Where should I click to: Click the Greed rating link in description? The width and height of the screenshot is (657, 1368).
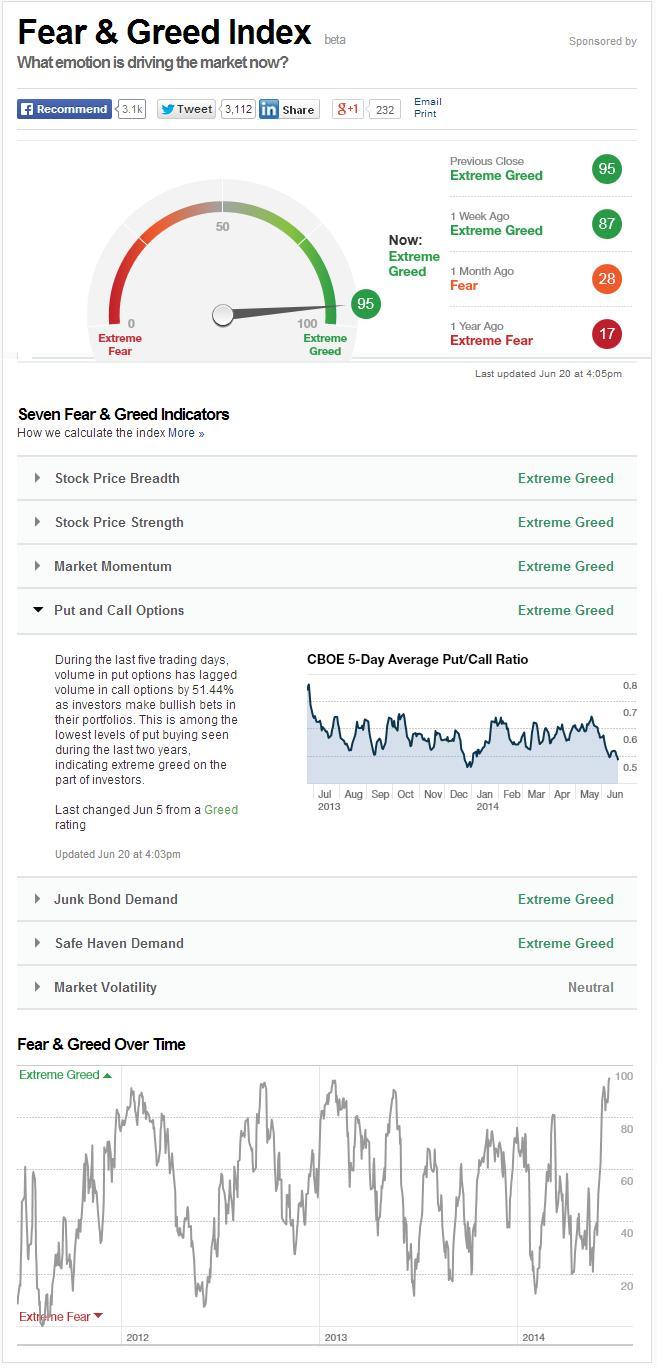pyautogui.click(x=221, y=810)
